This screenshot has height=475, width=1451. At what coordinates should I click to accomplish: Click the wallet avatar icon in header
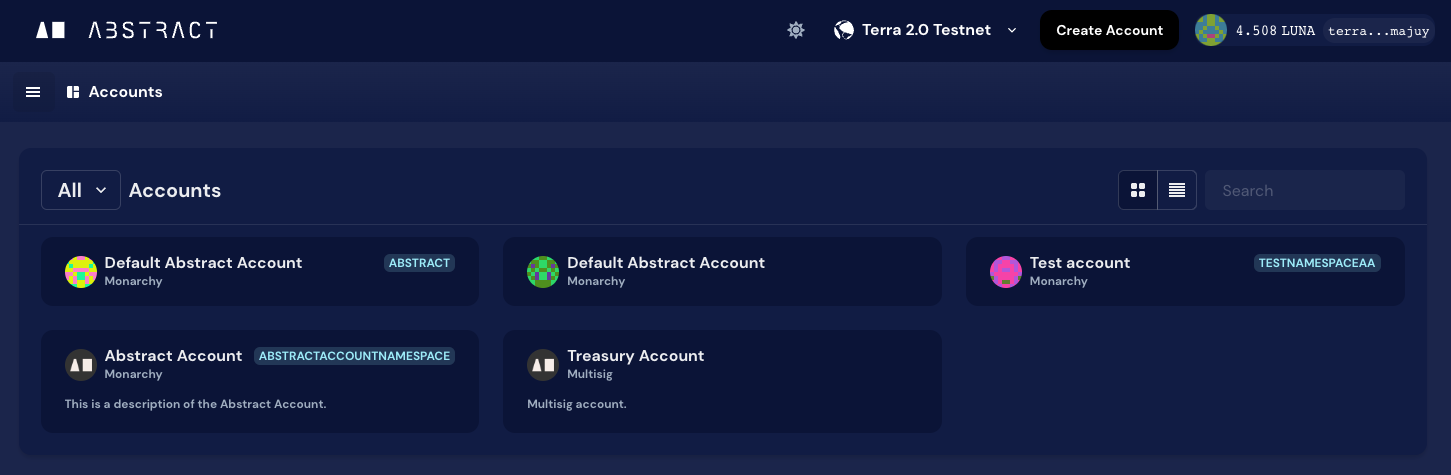coord(1211,30)
